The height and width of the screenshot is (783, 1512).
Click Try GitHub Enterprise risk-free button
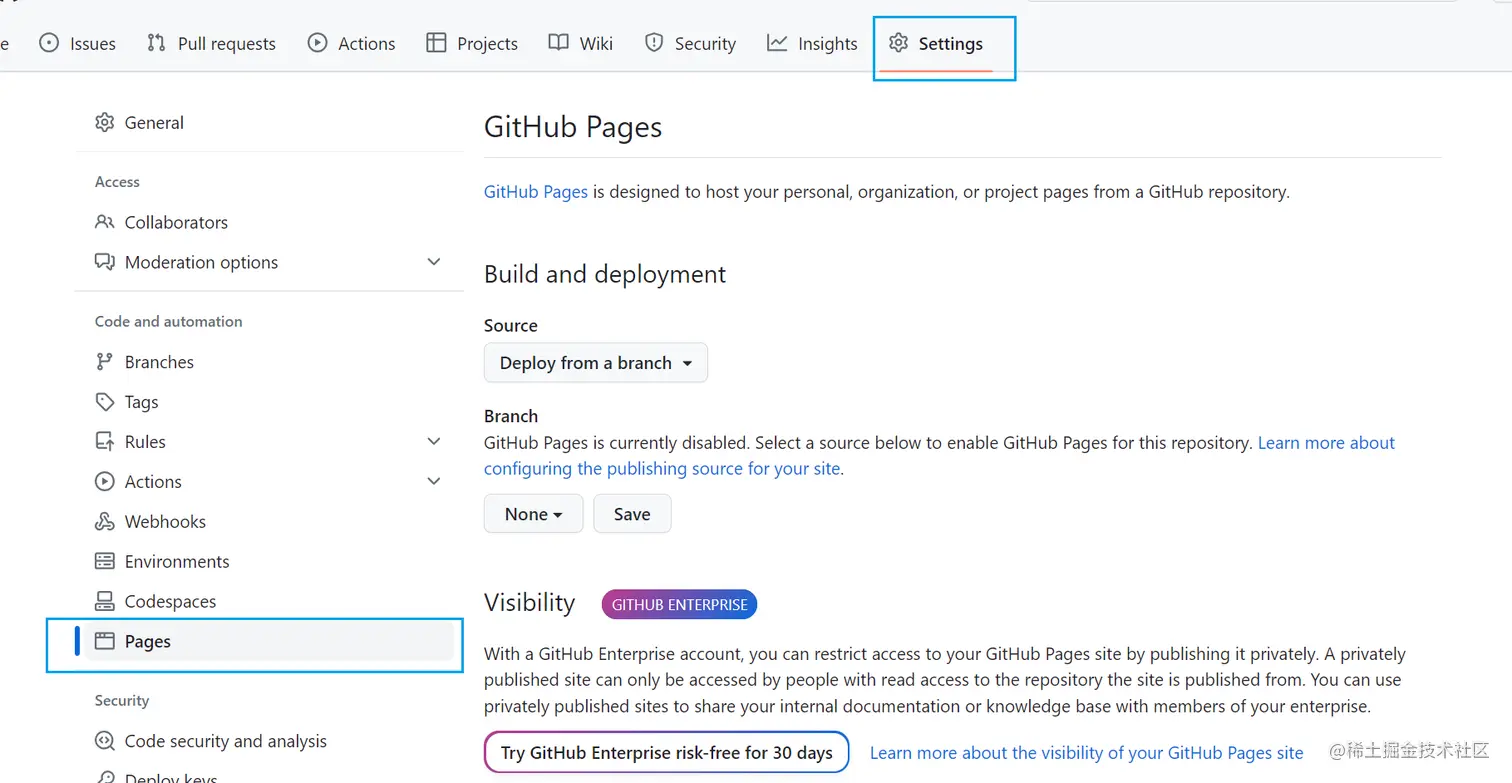[x=667, y=753]
